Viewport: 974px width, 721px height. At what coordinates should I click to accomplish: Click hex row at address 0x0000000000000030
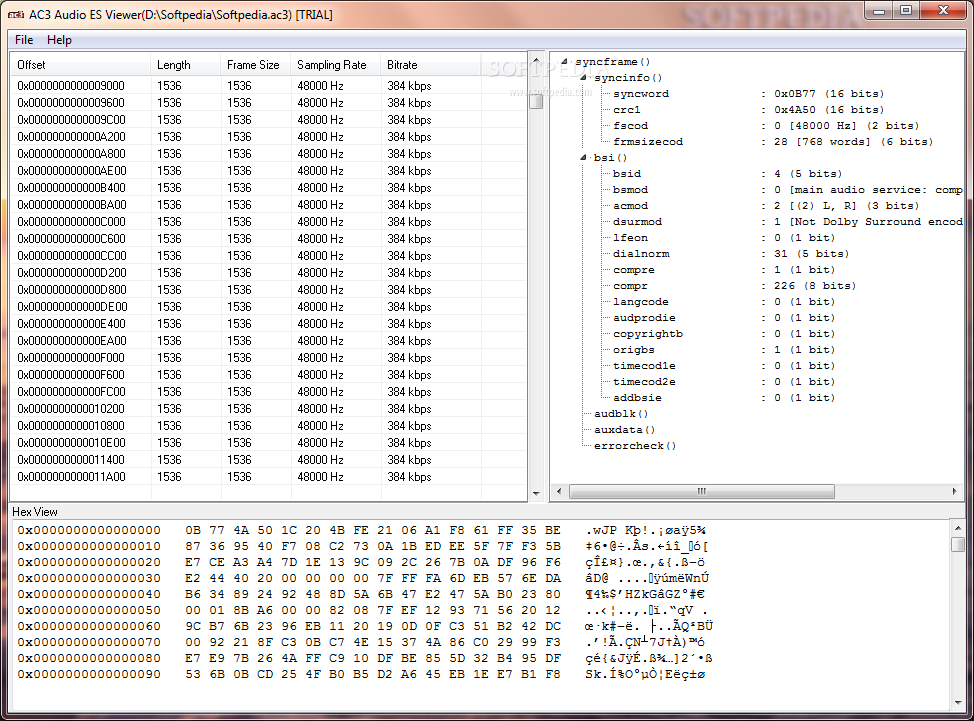pyautogui.click(x=363, y=578)
